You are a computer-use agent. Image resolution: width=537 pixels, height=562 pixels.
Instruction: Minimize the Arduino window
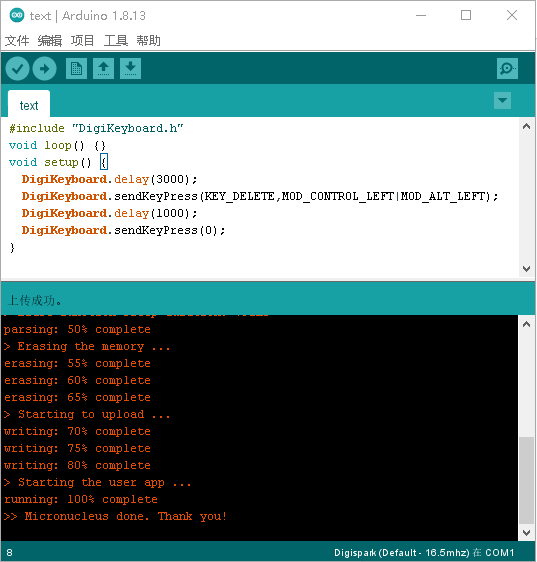click(421, 15)
